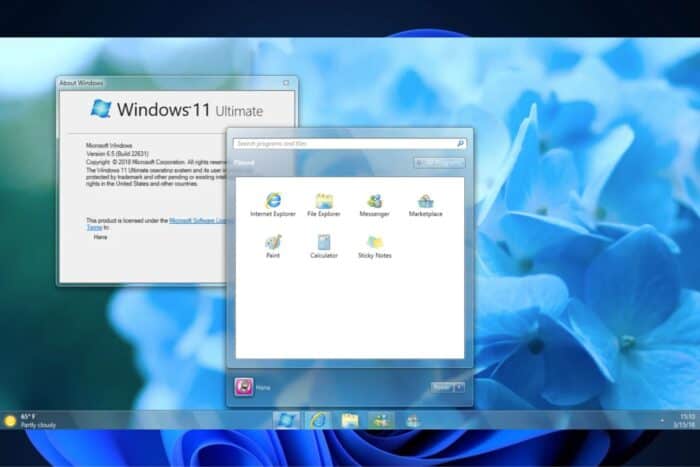Click the Search programs and files field
700x467 pixels.
pyautogui.click(x=342, y=144)
